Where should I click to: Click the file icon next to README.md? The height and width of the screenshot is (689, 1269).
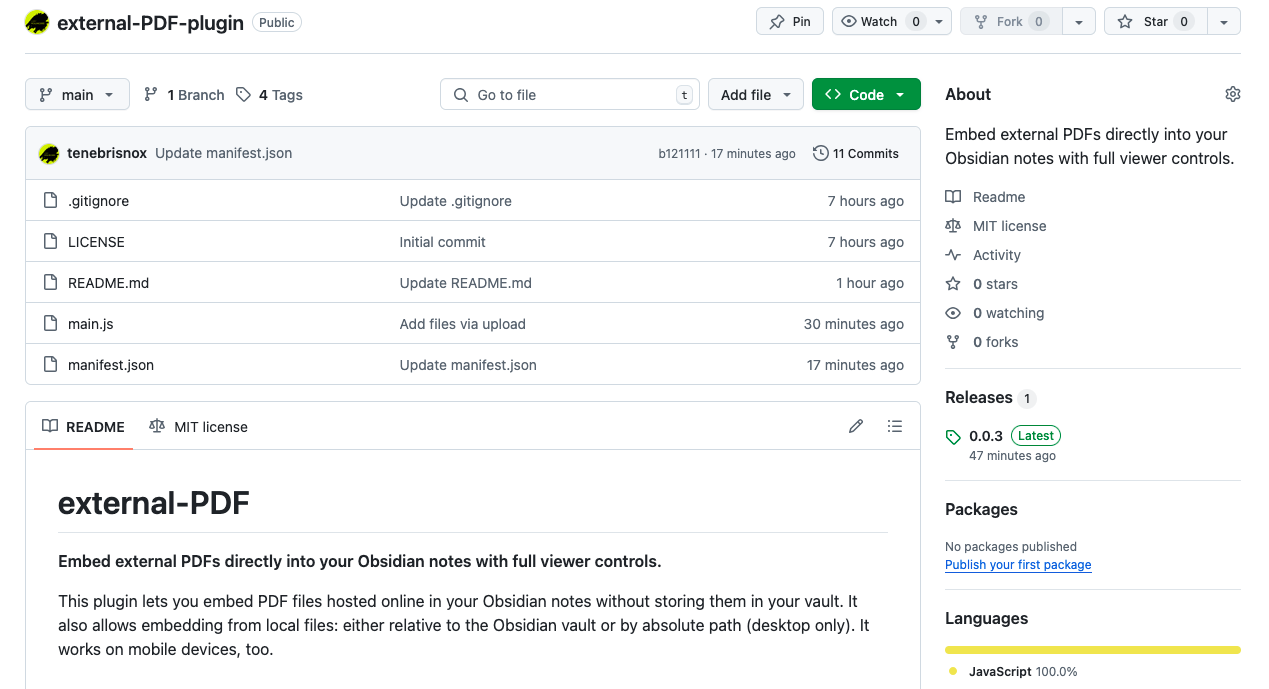pyautogui.click(x=50, y=283)
